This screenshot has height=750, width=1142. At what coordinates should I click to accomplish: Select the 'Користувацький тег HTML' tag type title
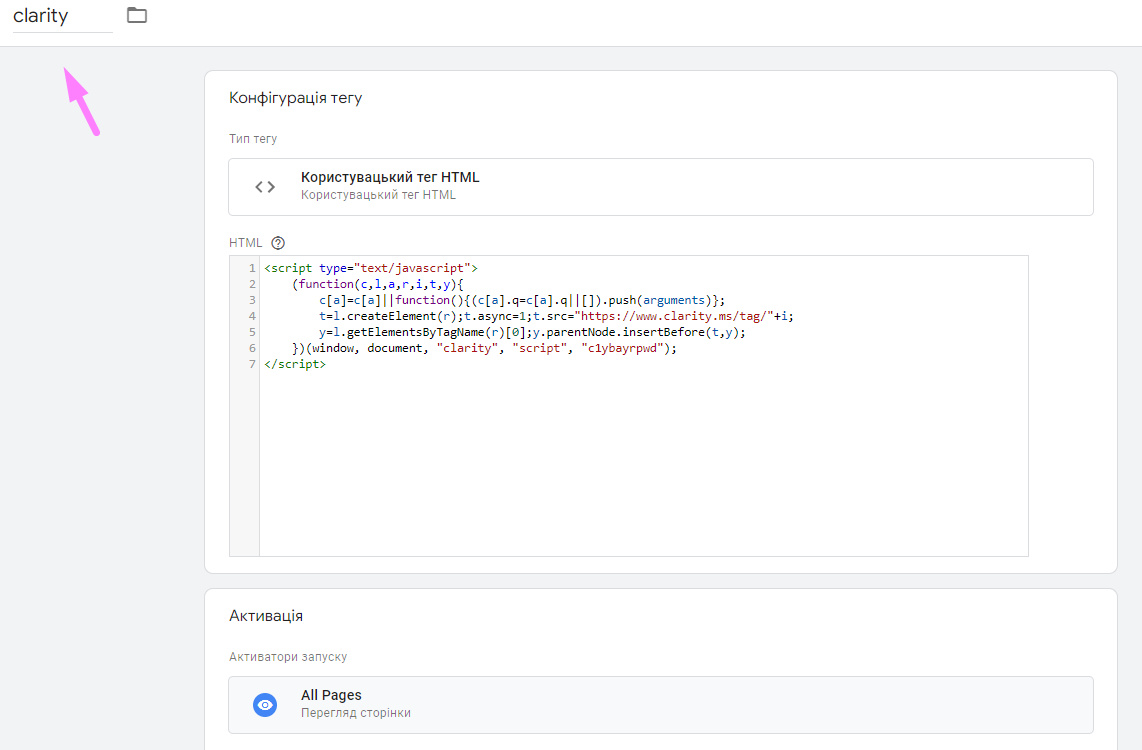[390, 177]
